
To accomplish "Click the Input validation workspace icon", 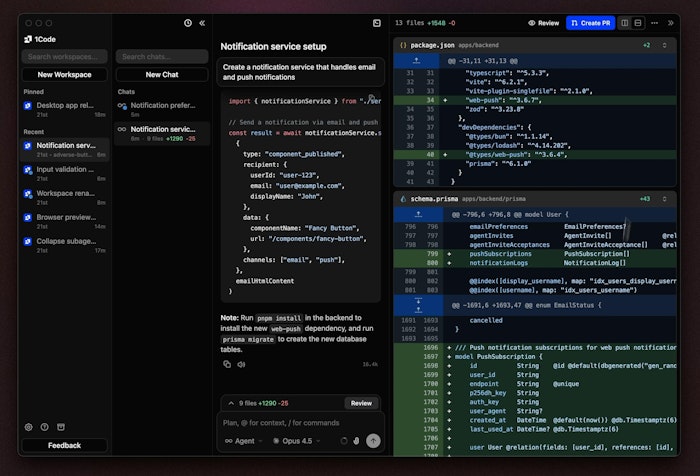I will (x=28, y=170).
